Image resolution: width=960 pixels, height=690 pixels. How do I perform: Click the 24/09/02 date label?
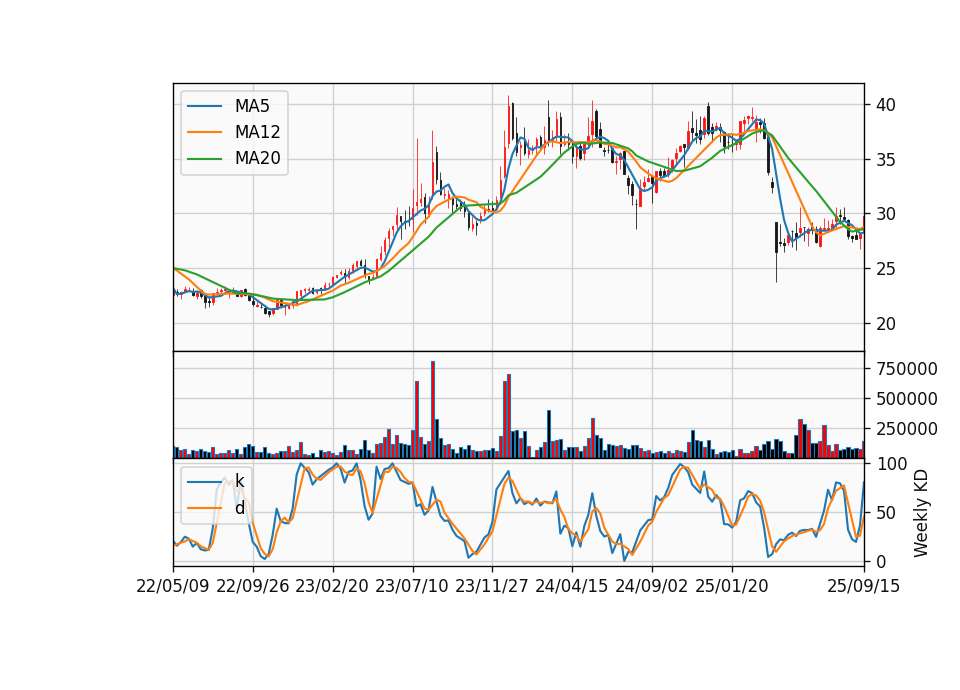click(x=651, y=586)
